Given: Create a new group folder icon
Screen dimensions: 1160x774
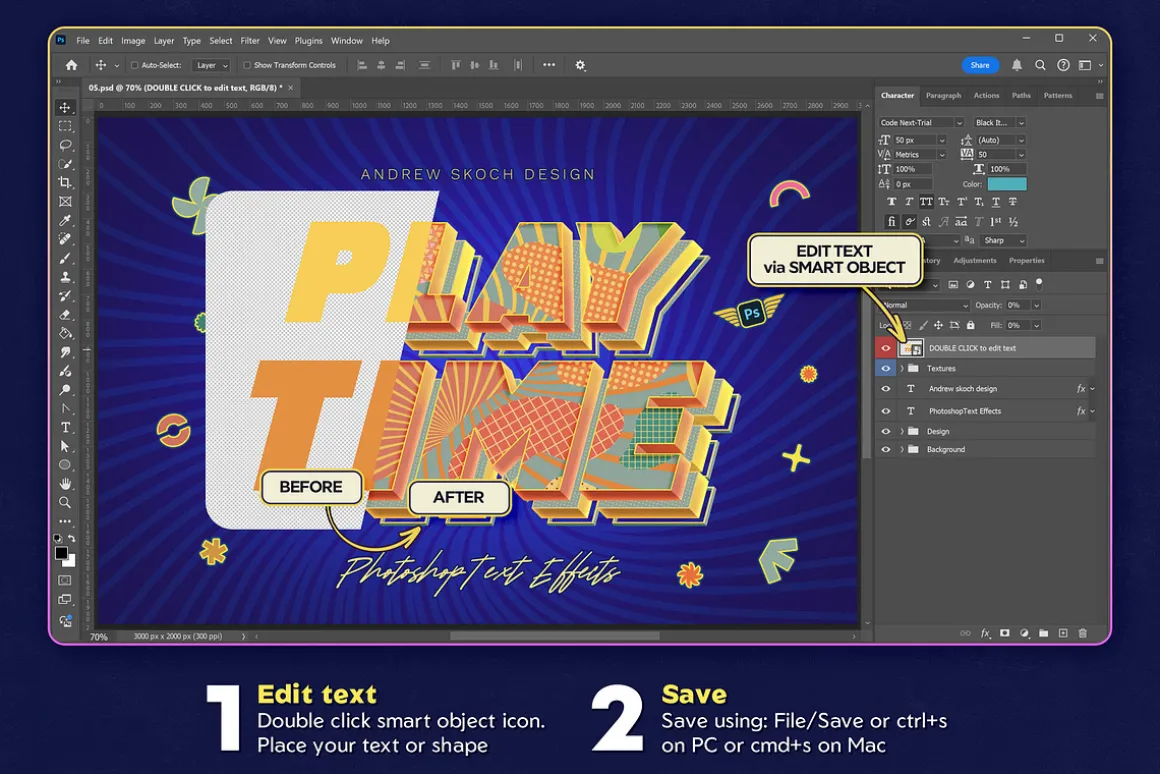Looking at the screenshot, I should [x=1044, y=633].
